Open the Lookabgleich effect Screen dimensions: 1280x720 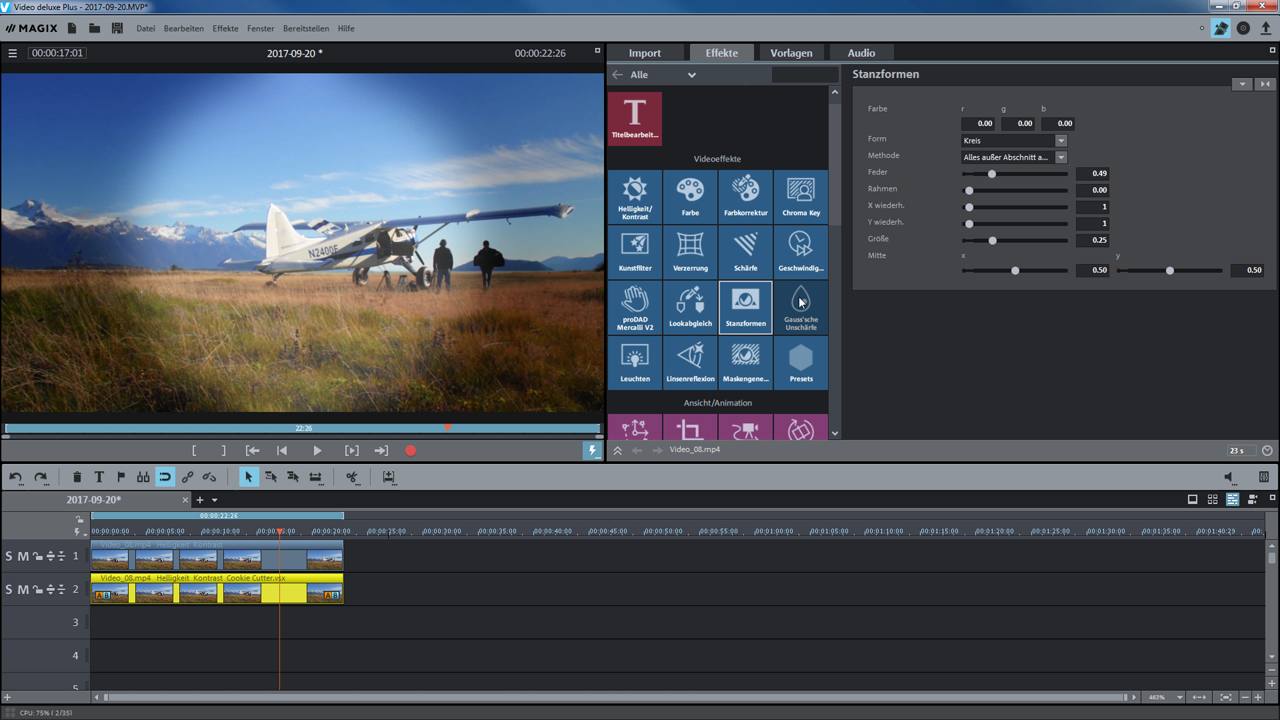(690, 308)
